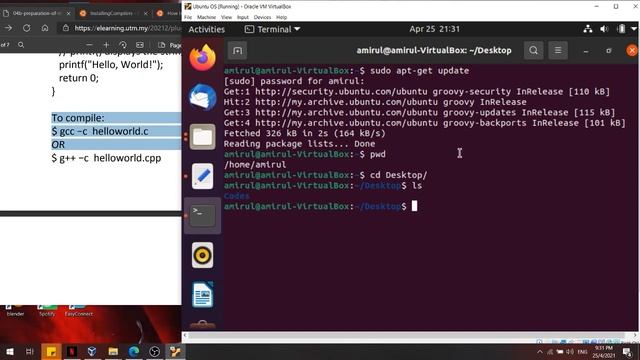Open the VirtualBox View menu
Viewport: 640px width, 360px height.
(226, 17)
